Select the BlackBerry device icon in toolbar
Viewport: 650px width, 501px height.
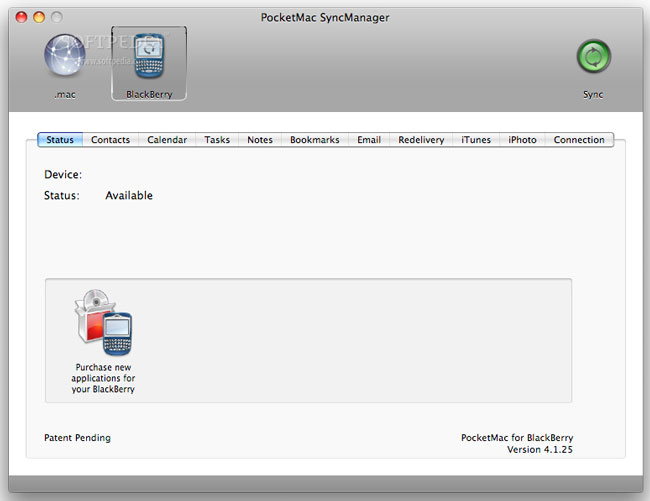click(149, 56)
